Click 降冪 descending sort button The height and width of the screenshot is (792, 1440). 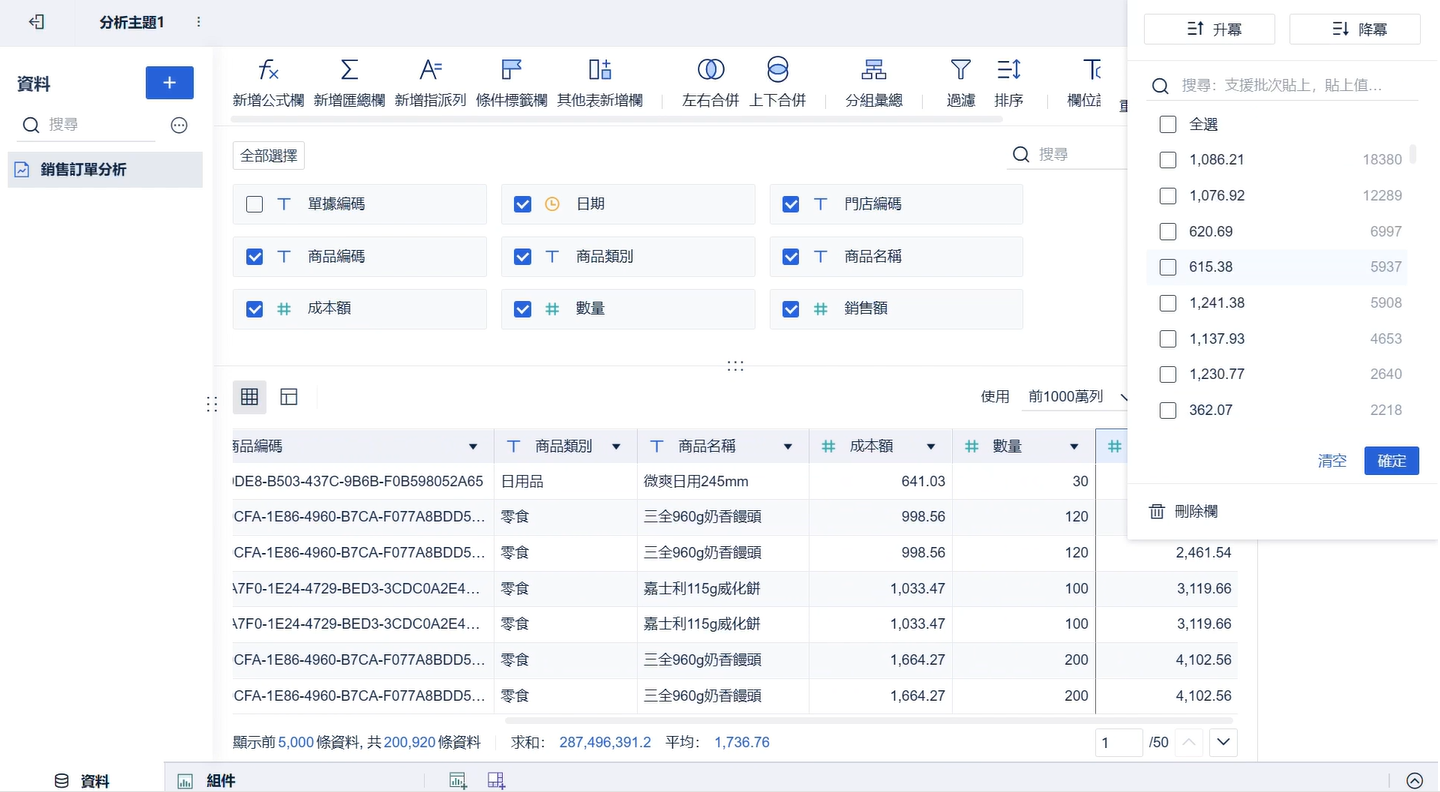(1355, 29)
